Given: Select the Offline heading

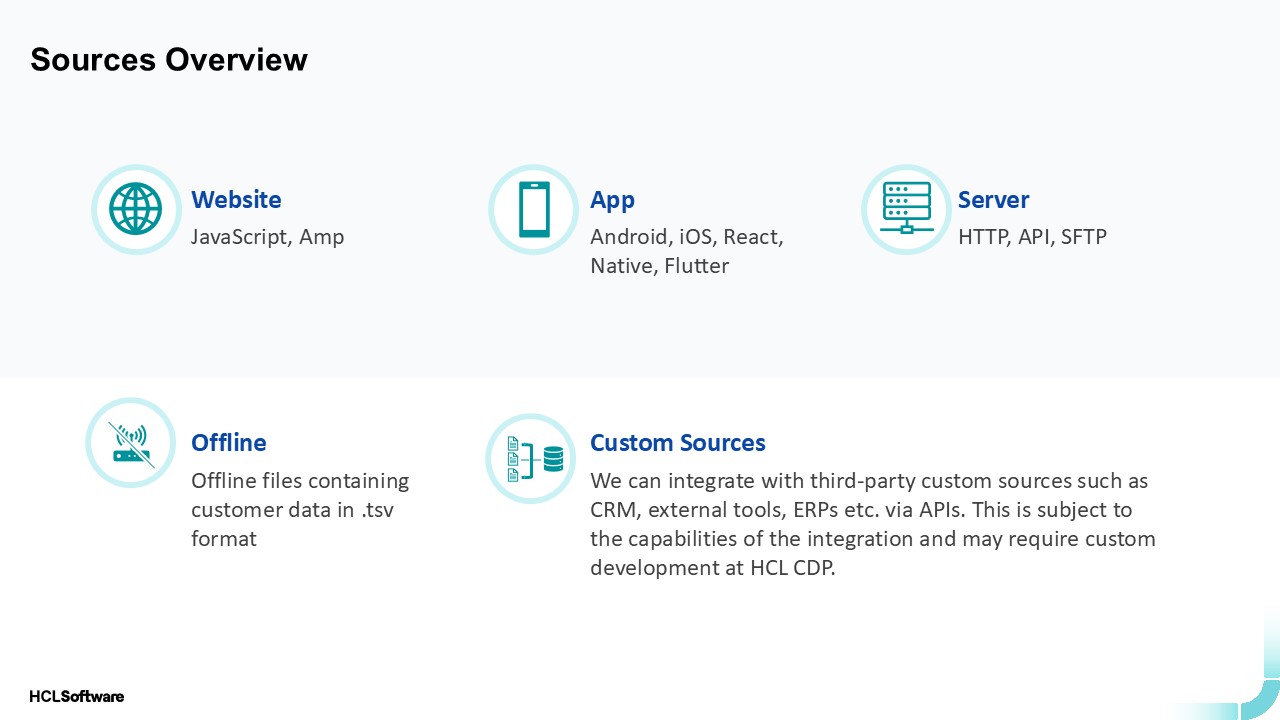Looking at the screenshot, I should [228, 443].
